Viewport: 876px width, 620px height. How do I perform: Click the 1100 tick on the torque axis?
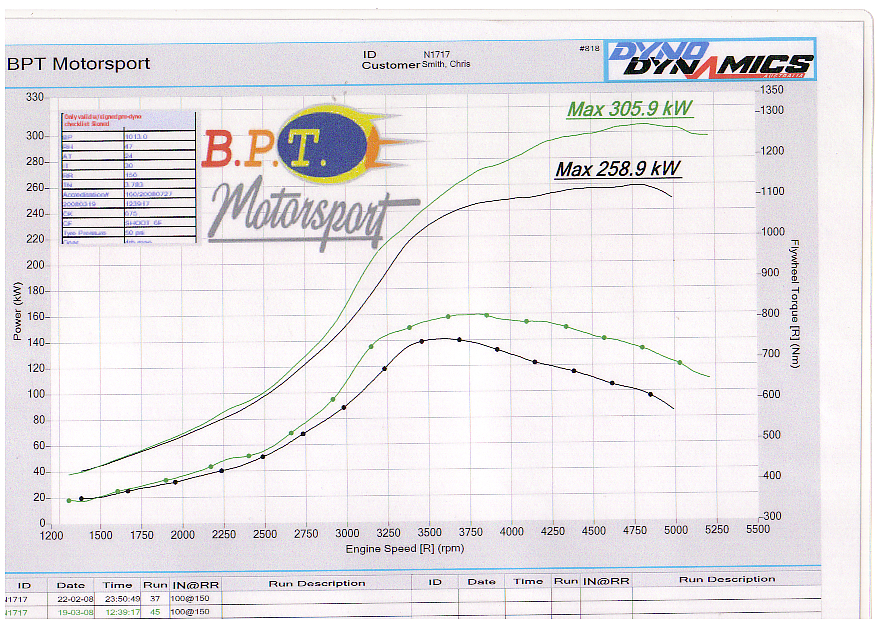pos(772,191)
